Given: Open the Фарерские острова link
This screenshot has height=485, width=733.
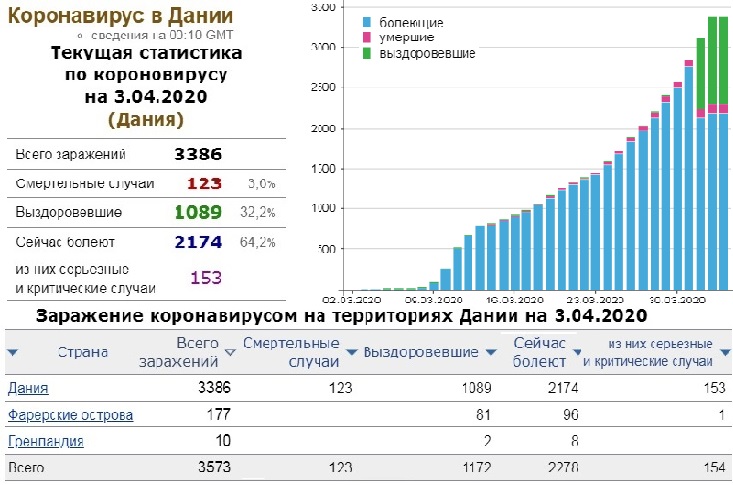Looking at the screenshot, I should 70,414.
